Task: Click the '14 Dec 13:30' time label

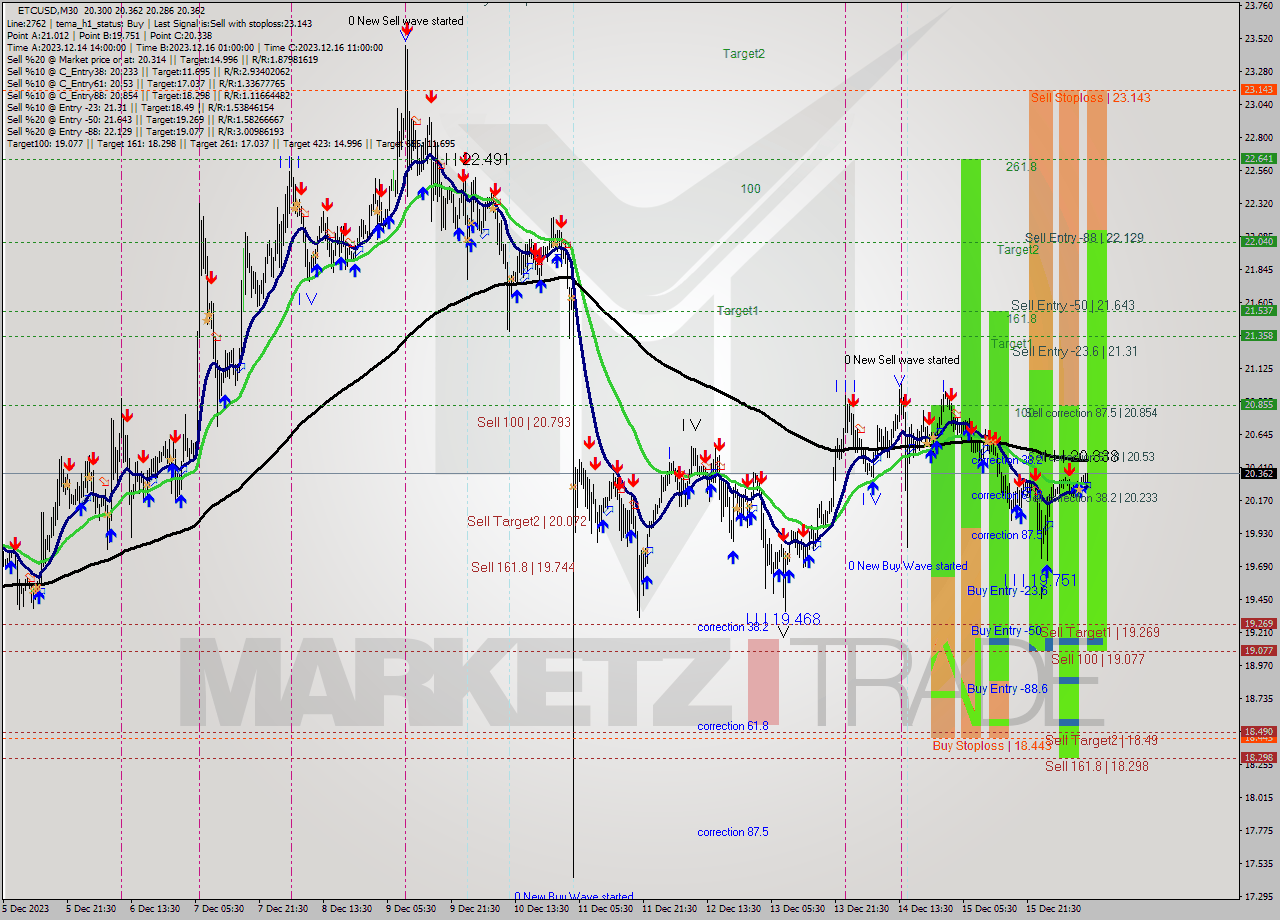Action: click(925, 910)
